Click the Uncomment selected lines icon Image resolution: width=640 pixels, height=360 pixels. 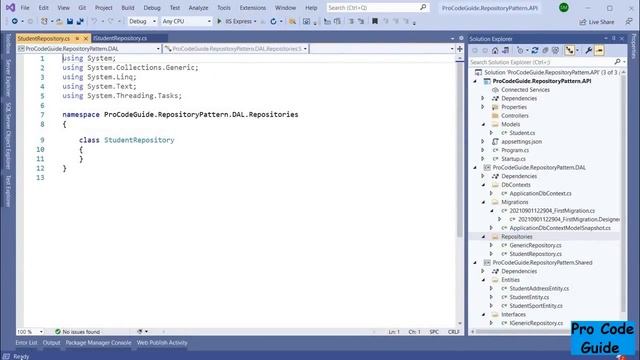tap(361, 21)
